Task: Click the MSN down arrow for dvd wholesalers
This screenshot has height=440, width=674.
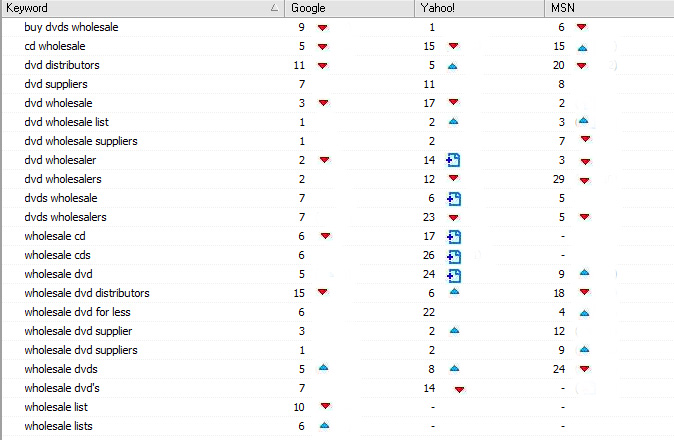Action: 584,180
